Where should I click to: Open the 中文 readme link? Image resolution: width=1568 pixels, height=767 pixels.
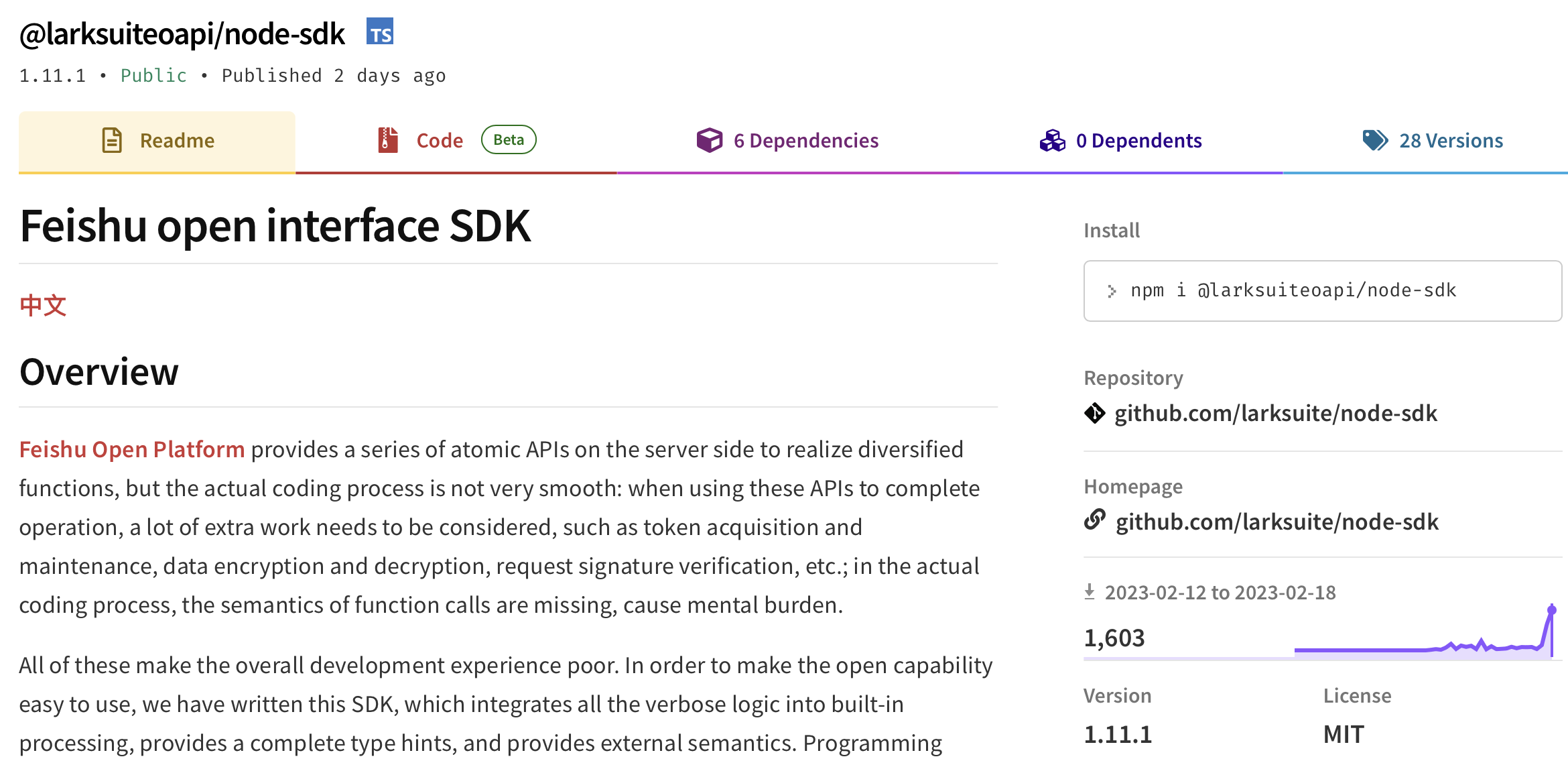tap(43, 306)
